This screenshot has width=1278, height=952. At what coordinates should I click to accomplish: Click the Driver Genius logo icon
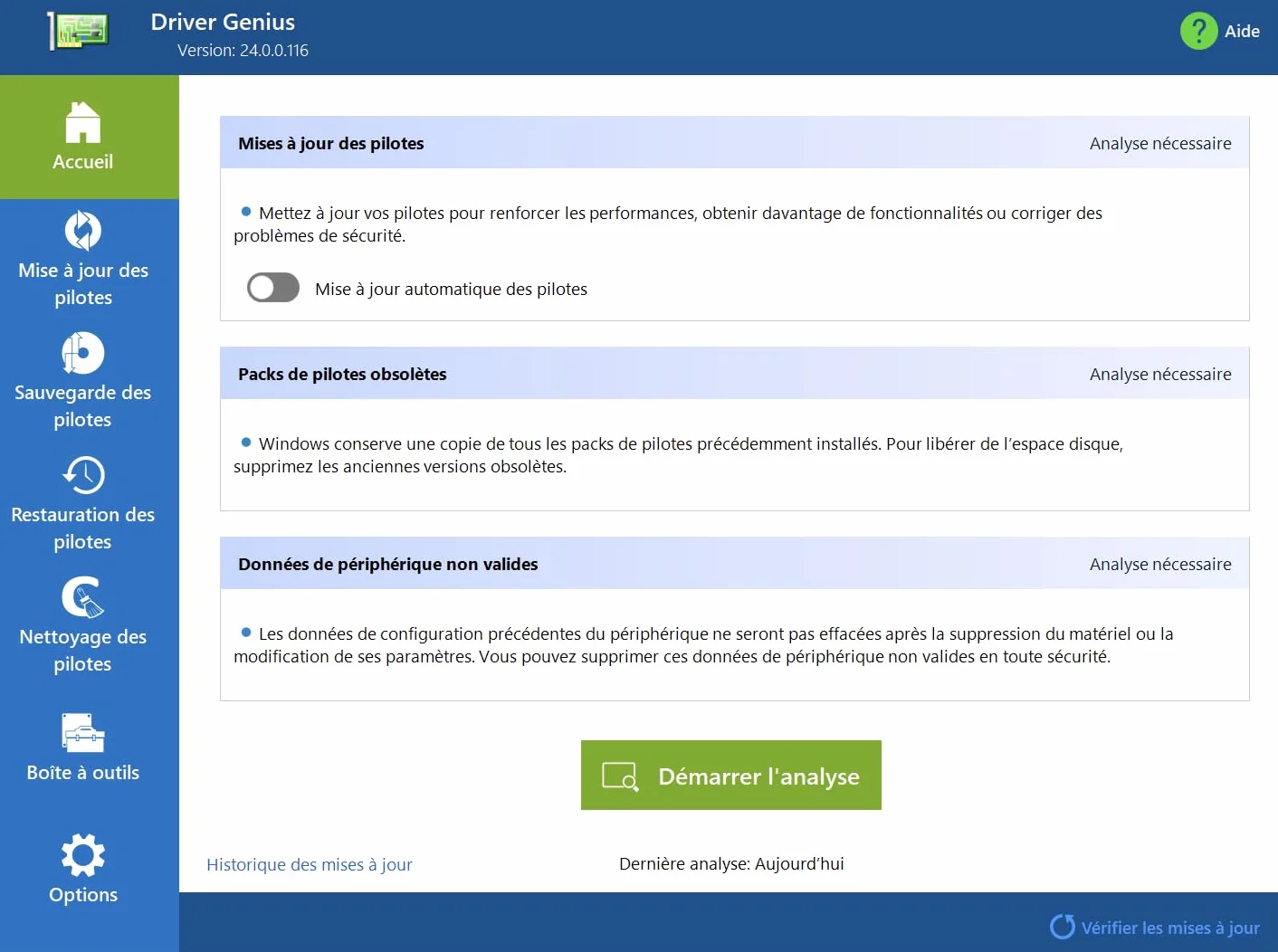click(79, 31)
